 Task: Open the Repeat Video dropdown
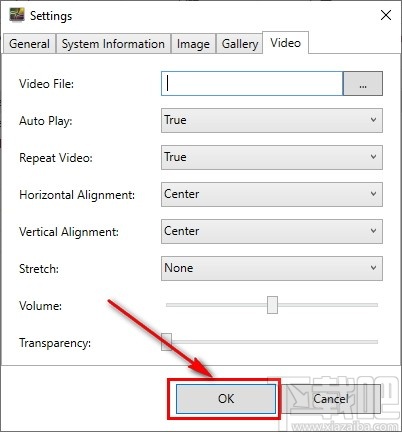pos(272,157)
